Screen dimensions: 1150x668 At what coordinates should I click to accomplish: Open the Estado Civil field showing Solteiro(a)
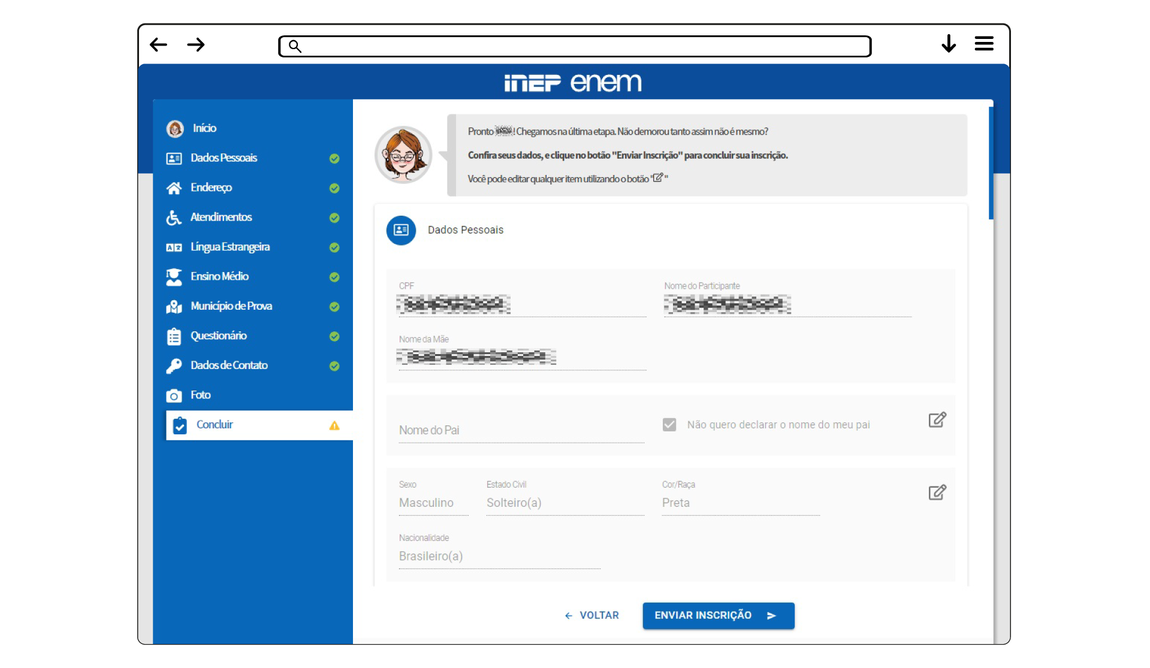pyautogui.click(x=564, y=503)
